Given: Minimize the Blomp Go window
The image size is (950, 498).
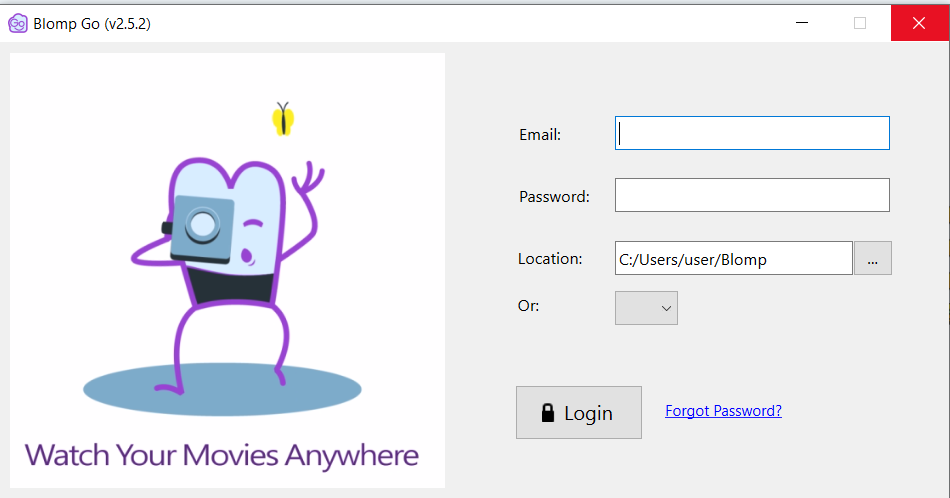Looking at the screenshot, I should point(802,23).
